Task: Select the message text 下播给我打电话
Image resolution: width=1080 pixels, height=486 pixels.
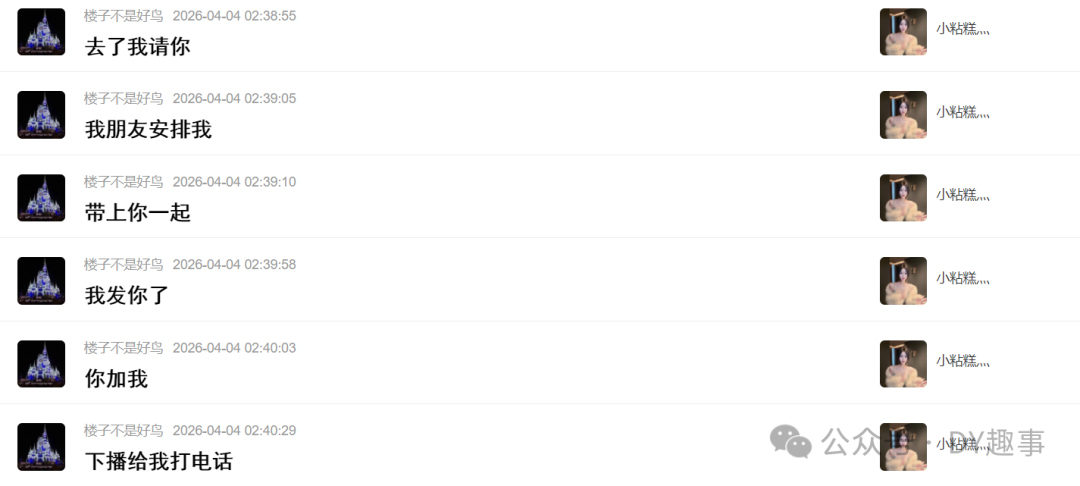Action: [x=158, y=461]
